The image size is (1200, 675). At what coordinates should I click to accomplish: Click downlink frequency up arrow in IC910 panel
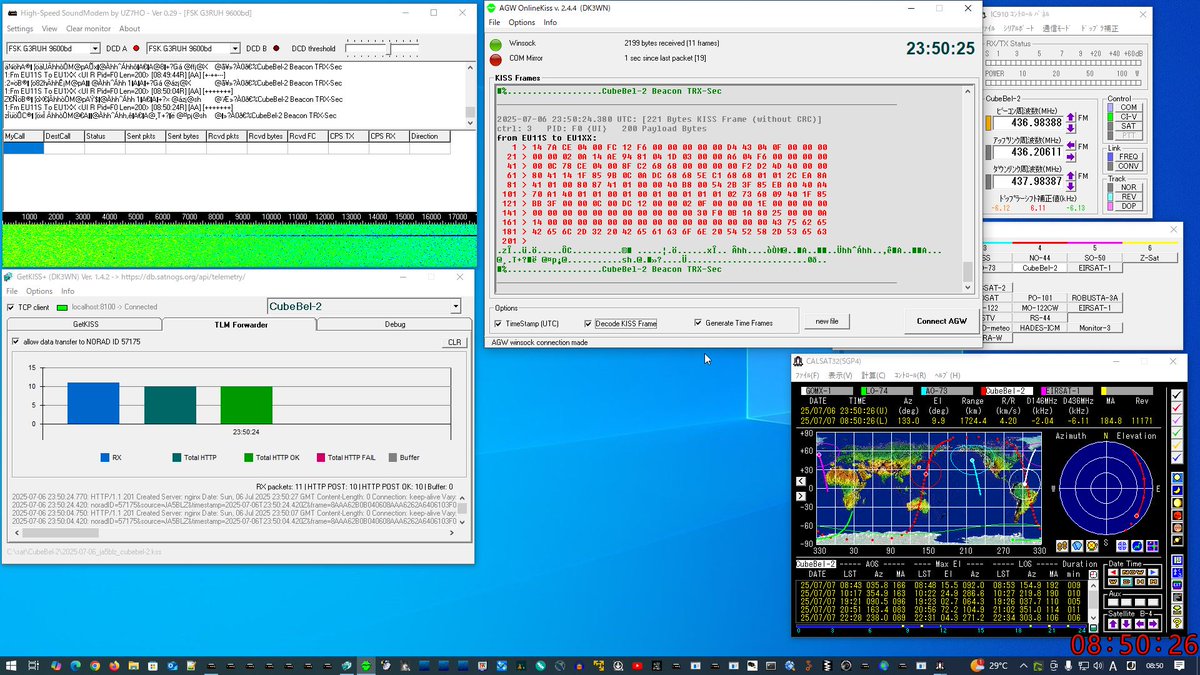pyautogui.click(x=1071, y=176)
